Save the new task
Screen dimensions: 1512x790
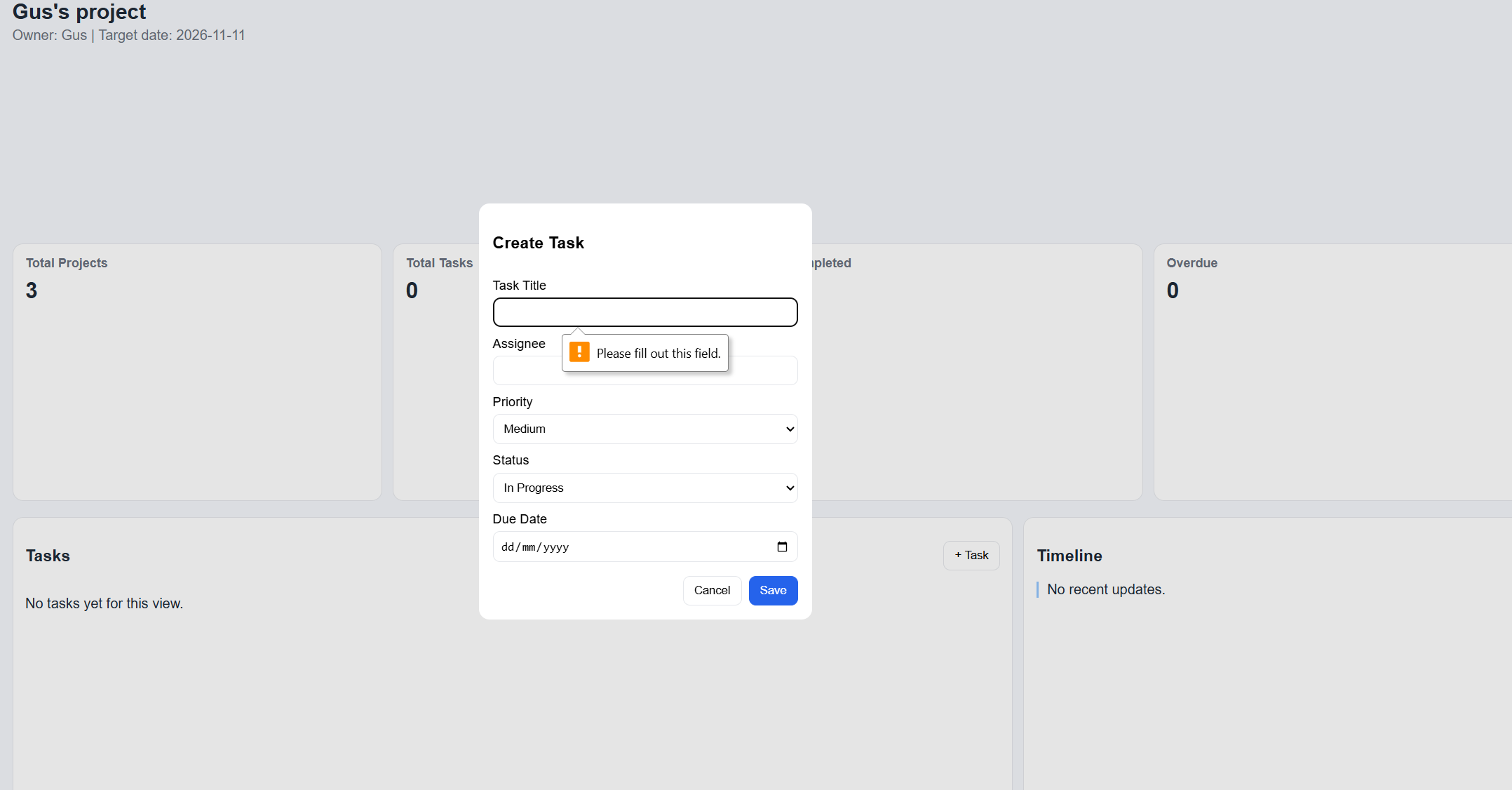(773, 591)
